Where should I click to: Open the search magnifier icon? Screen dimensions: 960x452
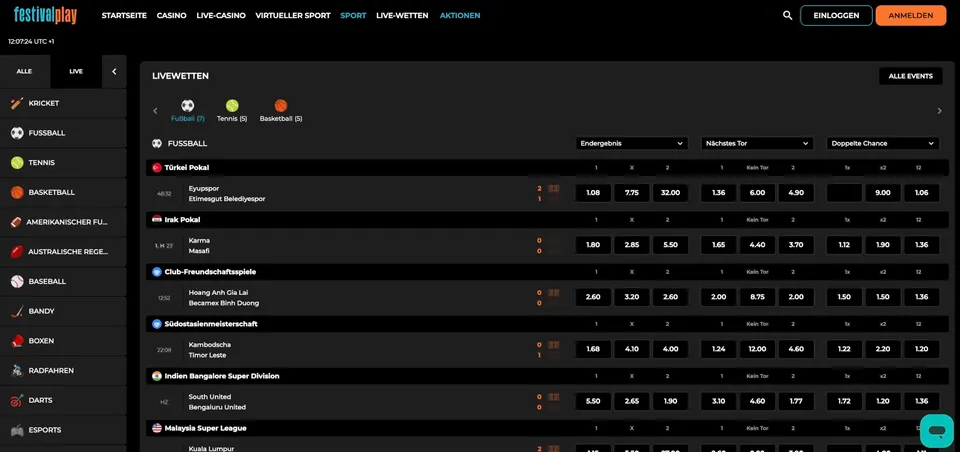(x=787, y=15)
